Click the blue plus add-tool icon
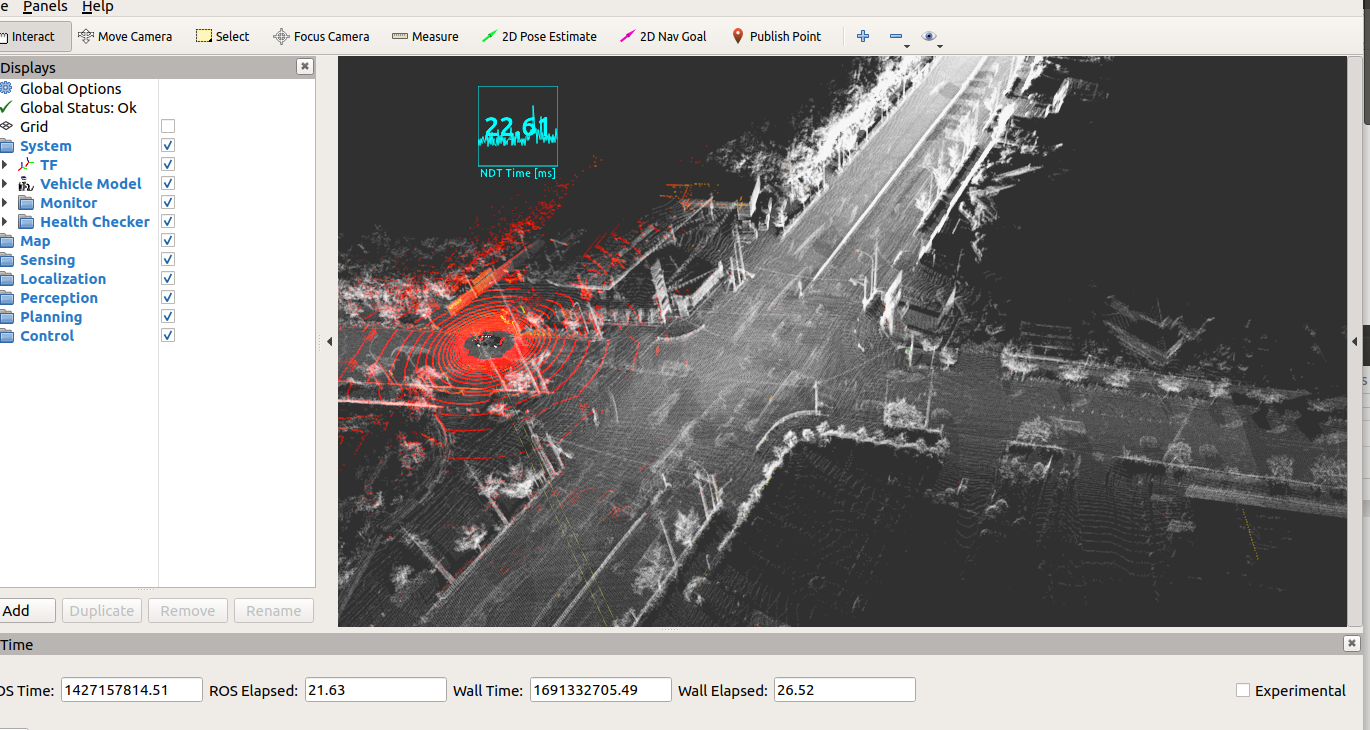 pos(863,36)
